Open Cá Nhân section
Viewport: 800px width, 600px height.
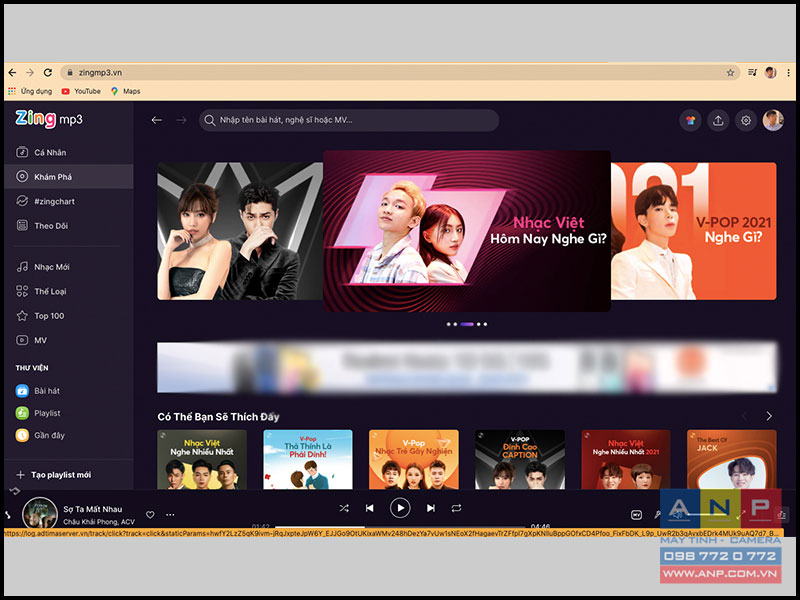pyautogui.click(x=69, y=152)
